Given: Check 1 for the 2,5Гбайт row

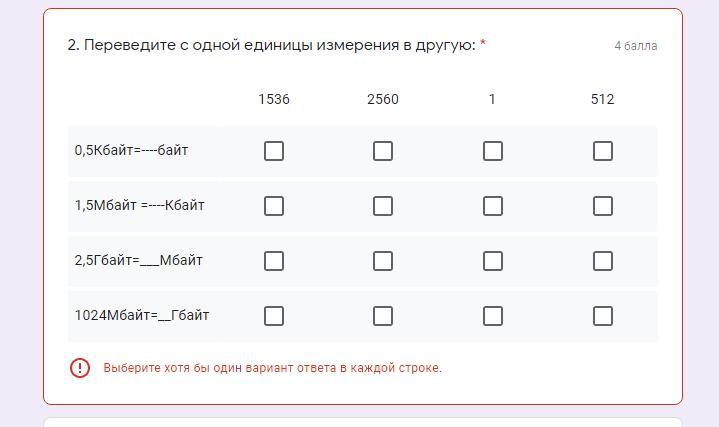Looking at the screenshot, I should (492, 261).
